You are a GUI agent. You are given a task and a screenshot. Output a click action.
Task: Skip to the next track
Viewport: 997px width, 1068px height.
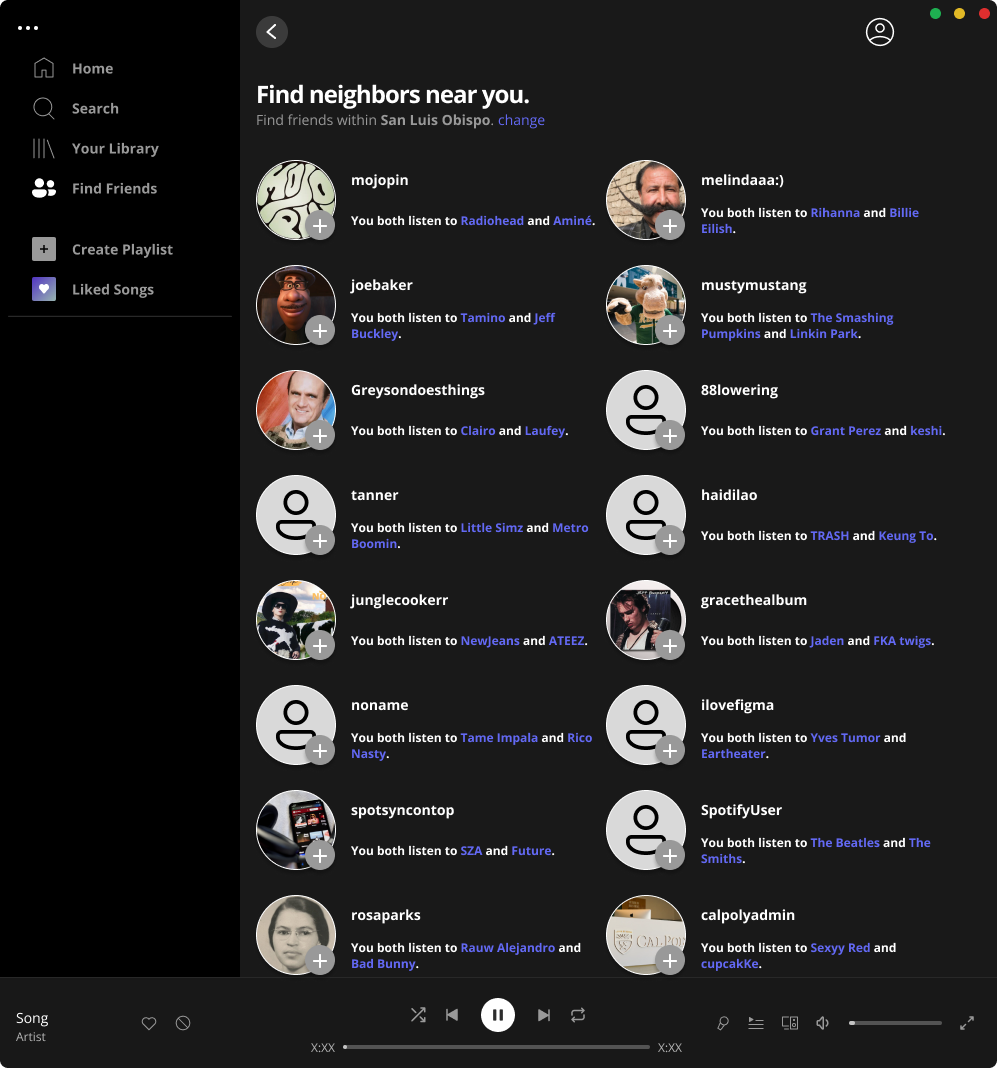pos(543,1015)
